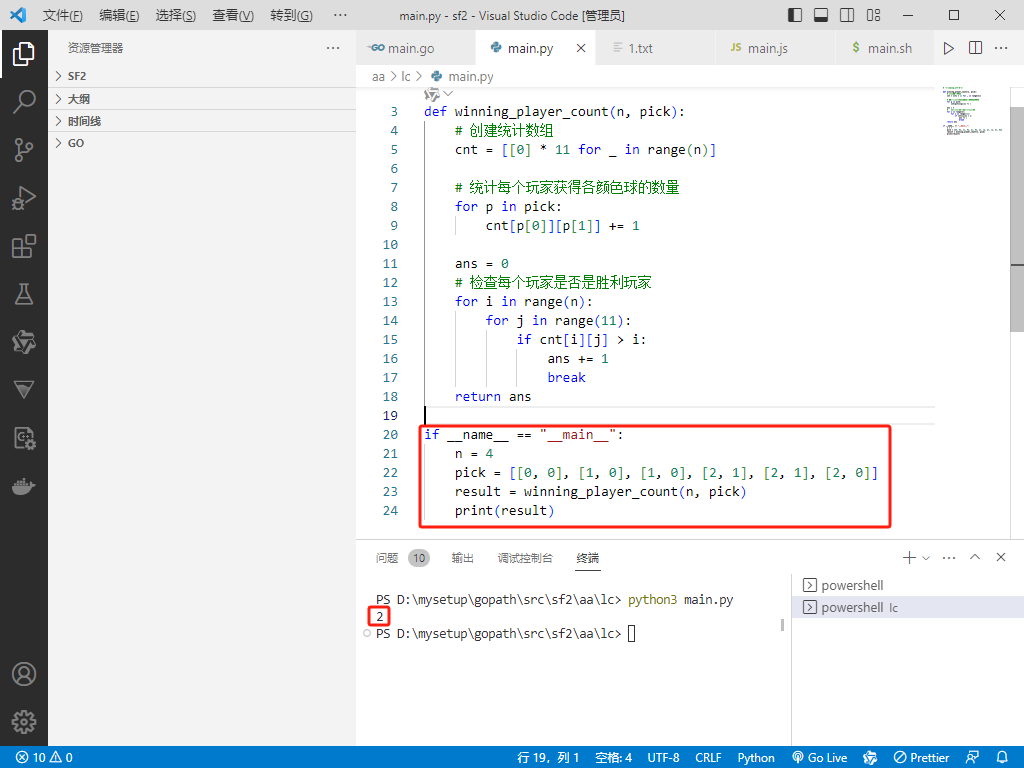Screen dimensions: 1024x768
Task: Open the 转到(G) menu
Action: [291, 15]
